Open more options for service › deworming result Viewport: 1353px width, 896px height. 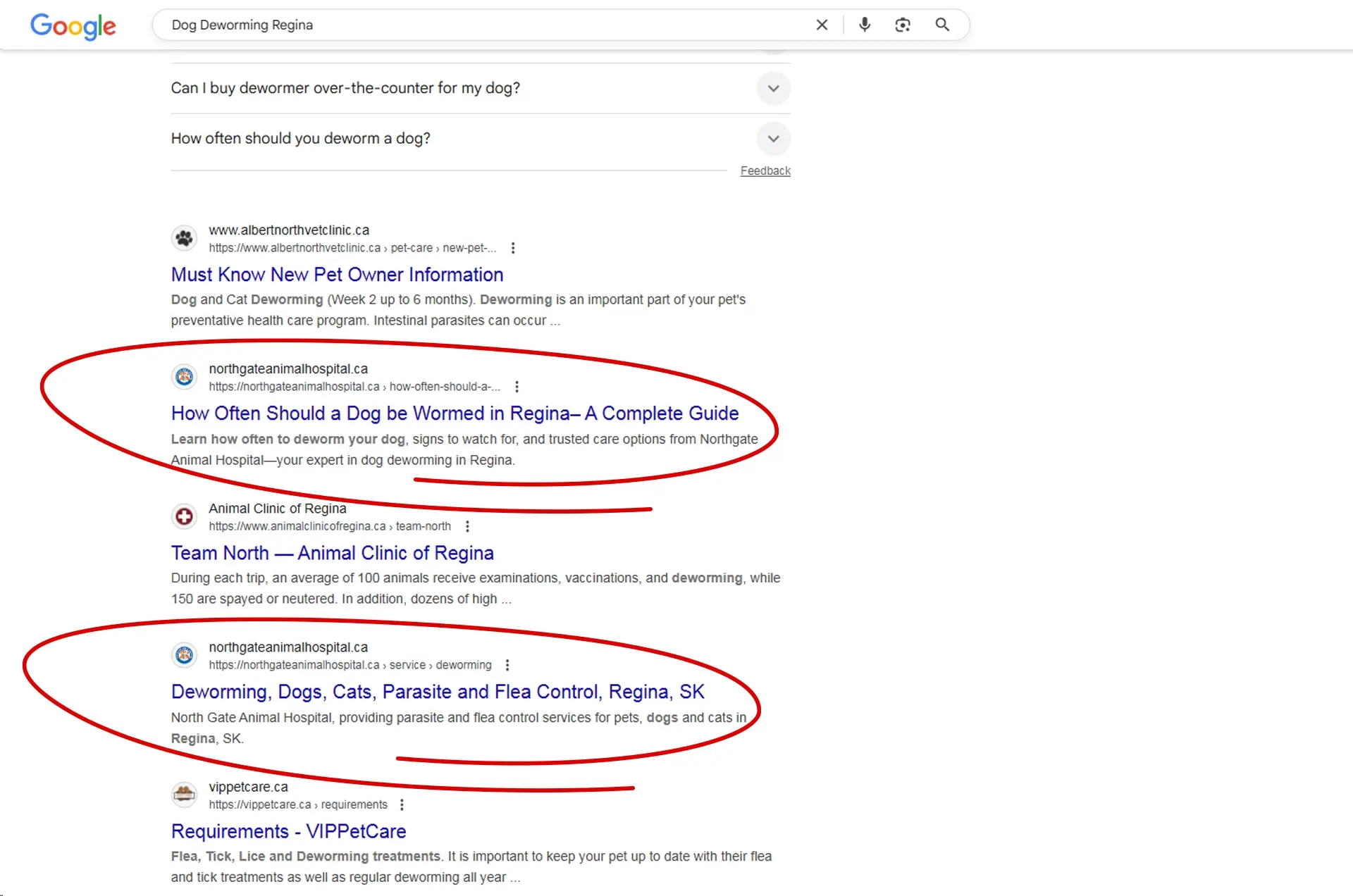point(507,665)
